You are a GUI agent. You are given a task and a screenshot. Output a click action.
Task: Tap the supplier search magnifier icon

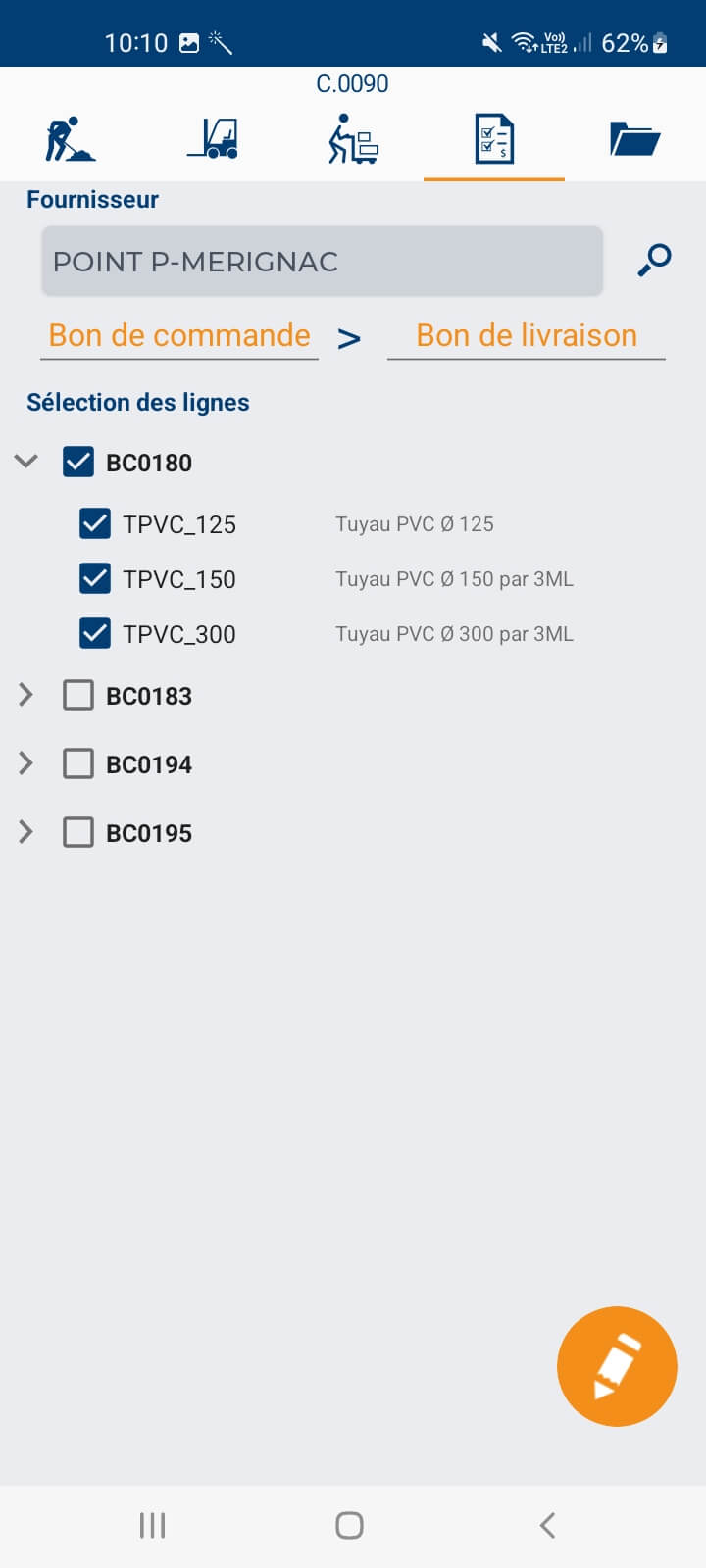coord(654,261)
